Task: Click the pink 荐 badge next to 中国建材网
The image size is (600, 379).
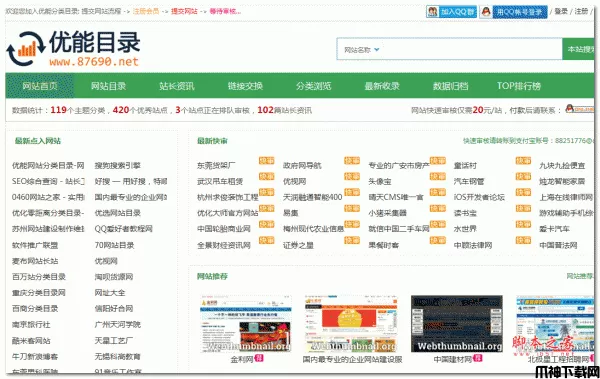Action: [478, 358]
